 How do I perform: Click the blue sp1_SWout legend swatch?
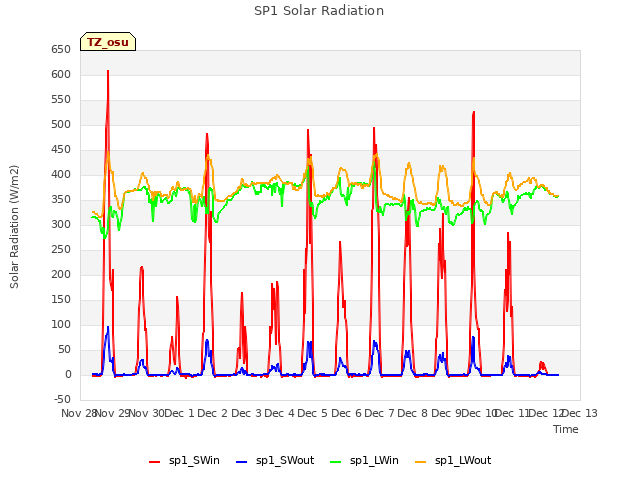coord(242,462)
